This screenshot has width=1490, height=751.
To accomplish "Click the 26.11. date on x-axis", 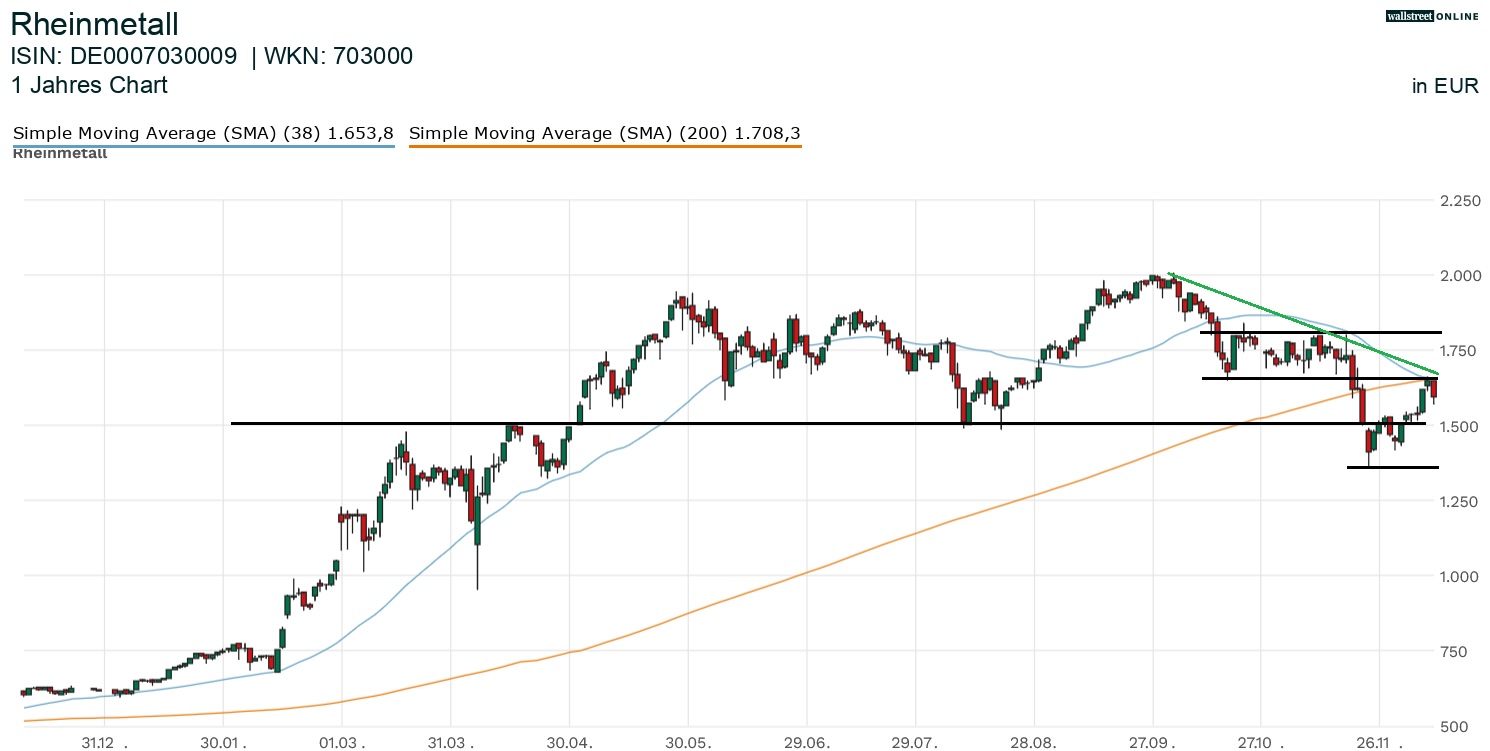I will click(1378, 743).
